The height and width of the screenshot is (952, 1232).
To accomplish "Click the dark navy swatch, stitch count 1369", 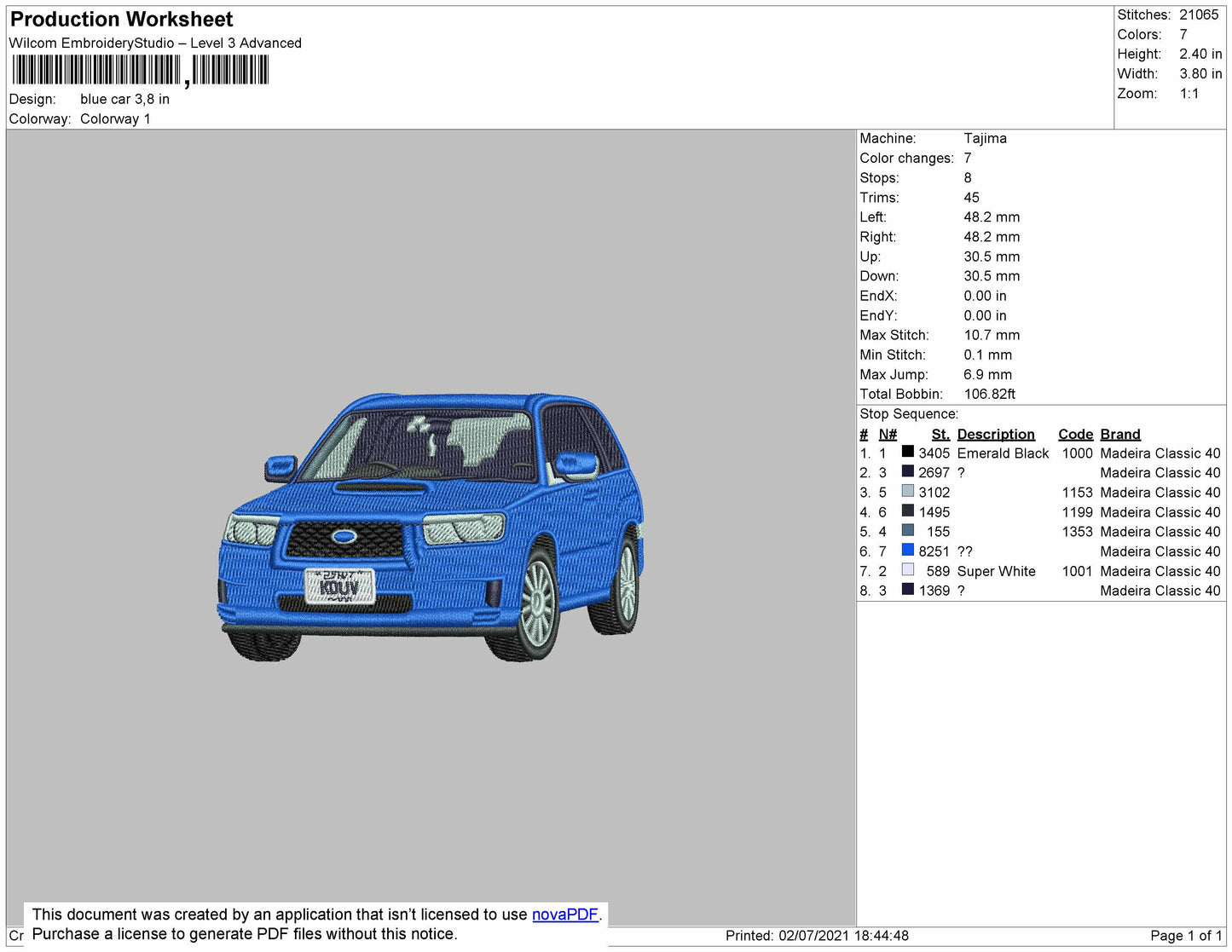I will pyautogui.click(x=908, y=589).
